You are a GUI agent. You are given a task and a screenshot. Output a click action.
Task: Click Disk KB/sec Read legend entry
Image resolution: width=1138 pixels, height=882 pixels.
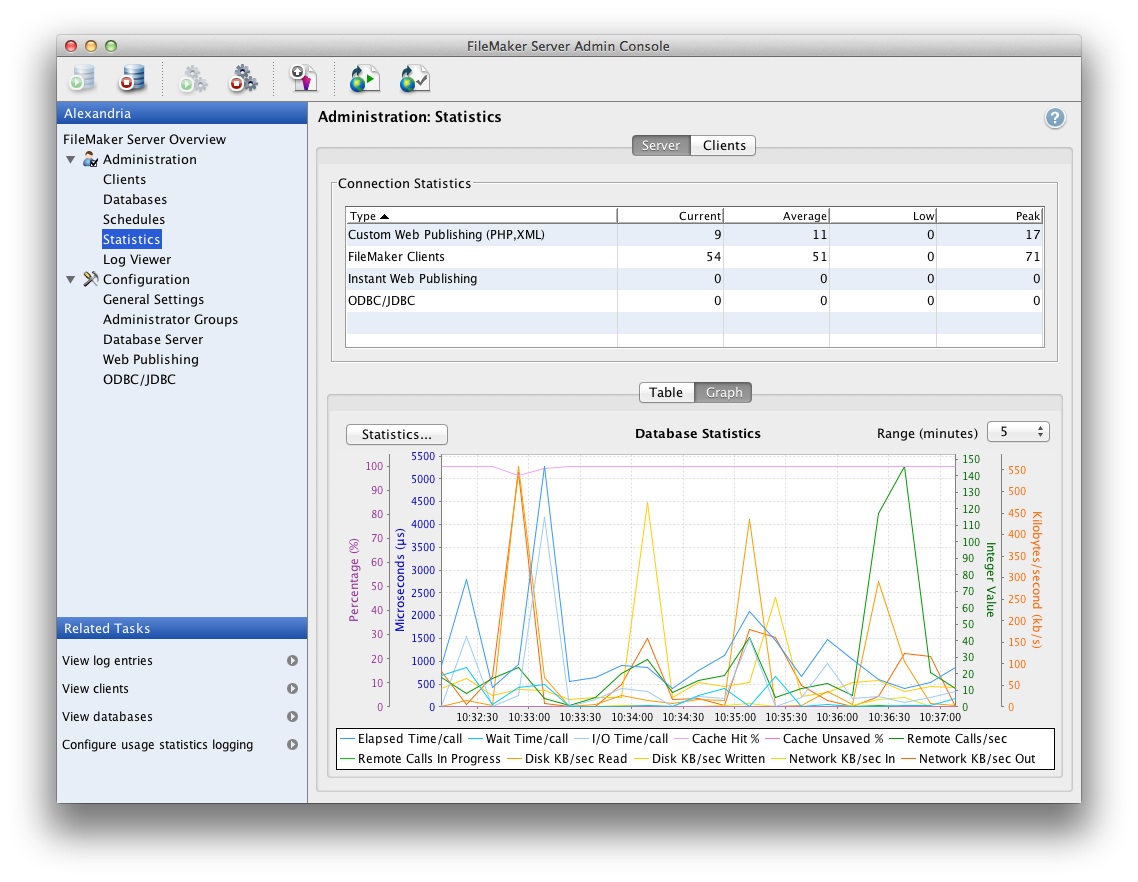567,759
